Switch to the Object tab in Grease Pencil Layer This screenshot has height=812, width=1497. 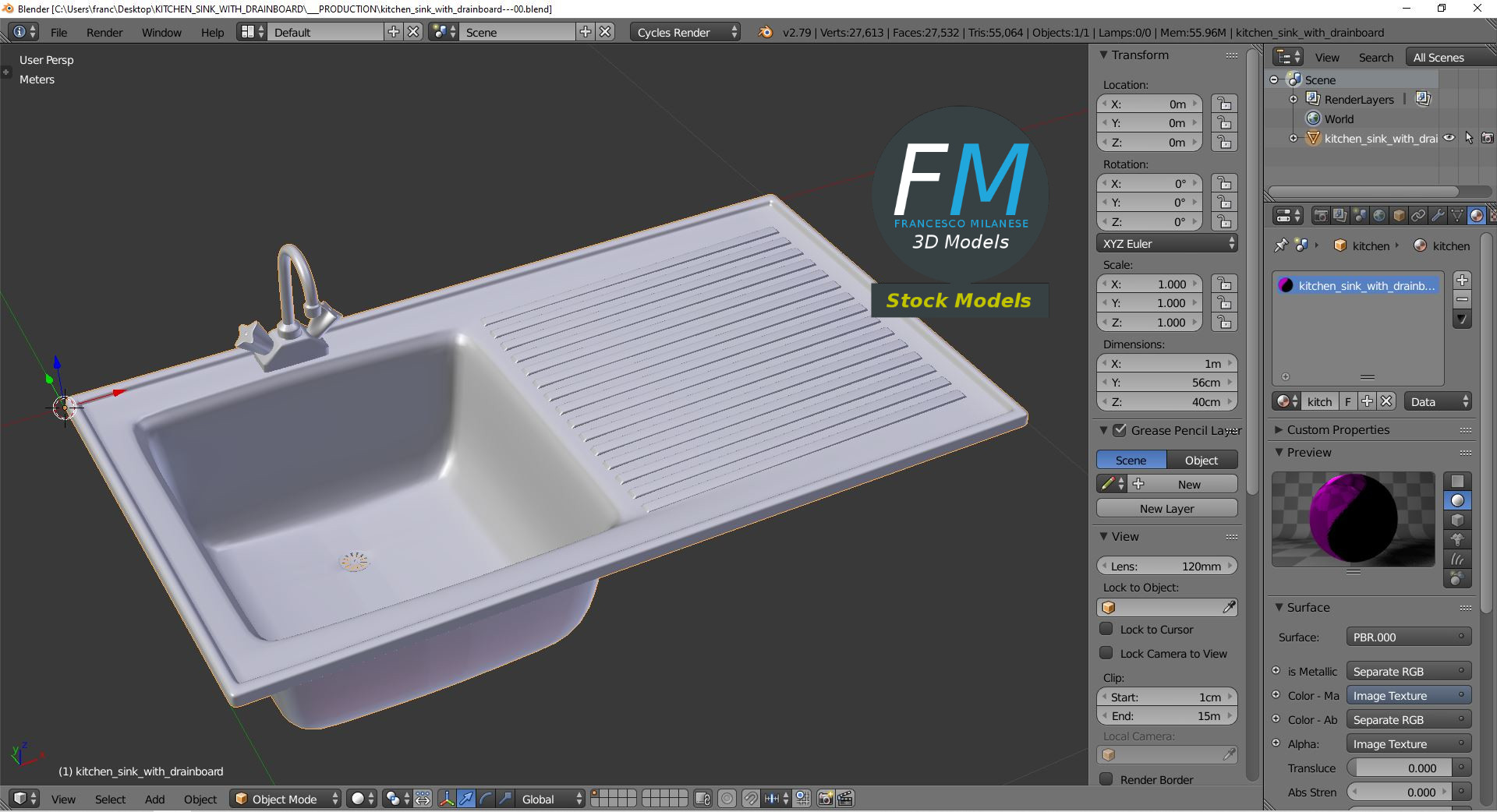[x=1201, y=460]
